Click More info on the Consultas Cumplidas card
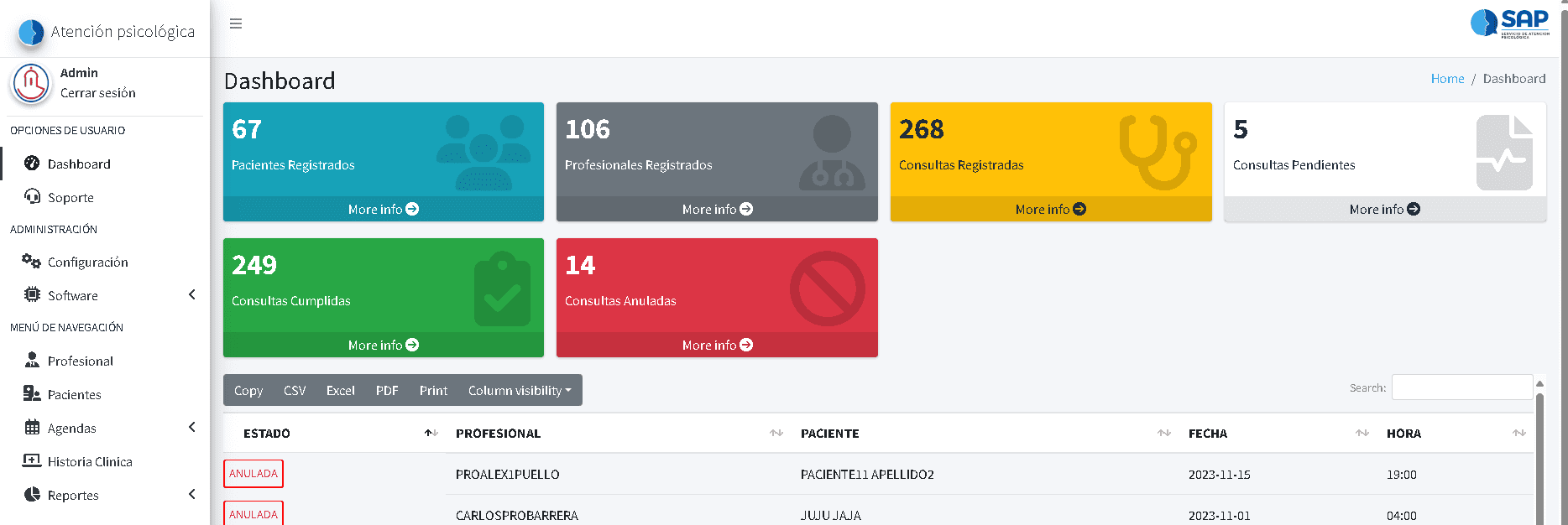 [x=384, y=345]
